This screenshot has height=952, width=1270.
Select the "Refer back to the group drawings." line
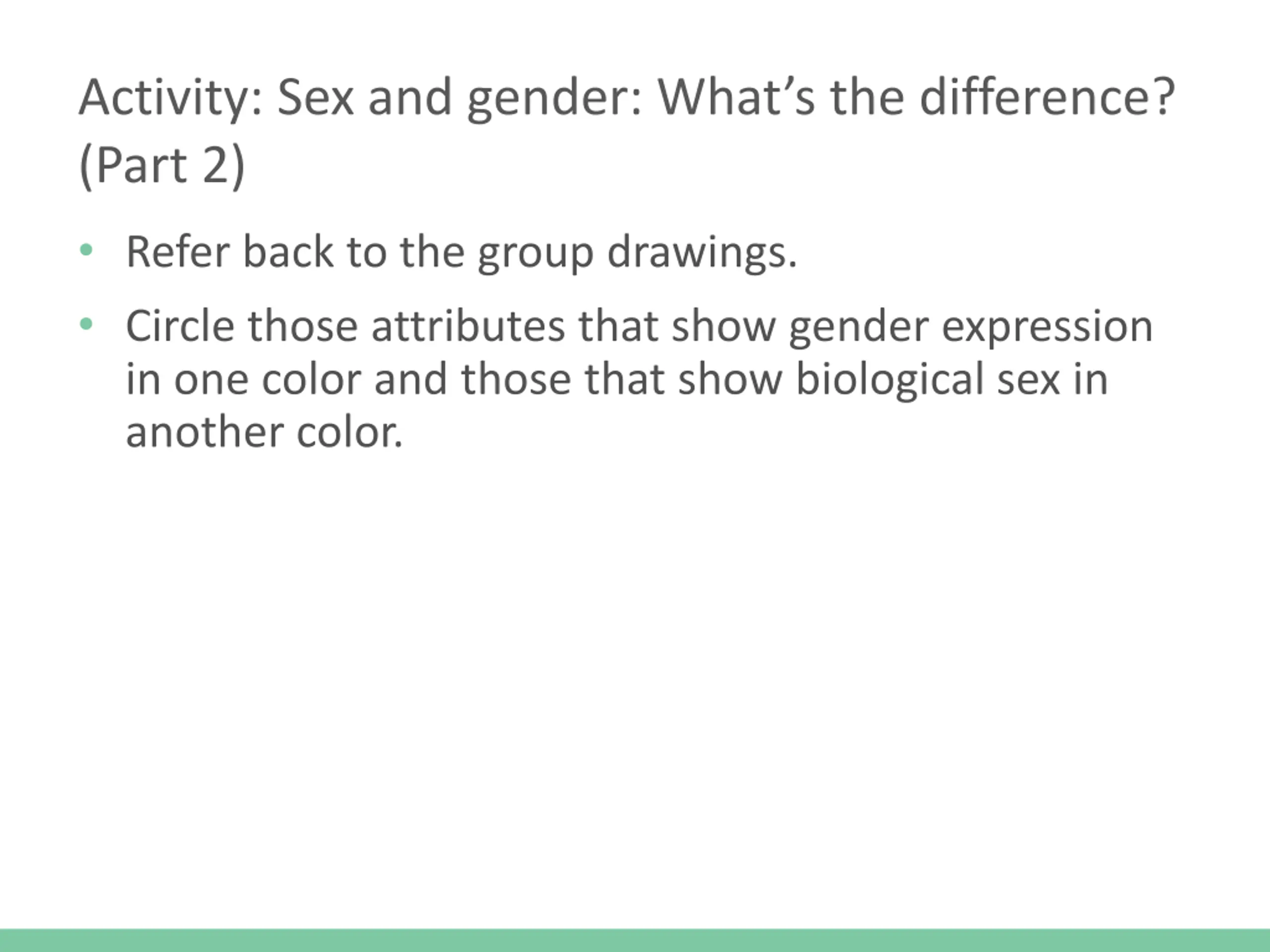click(x=461, y=252)
